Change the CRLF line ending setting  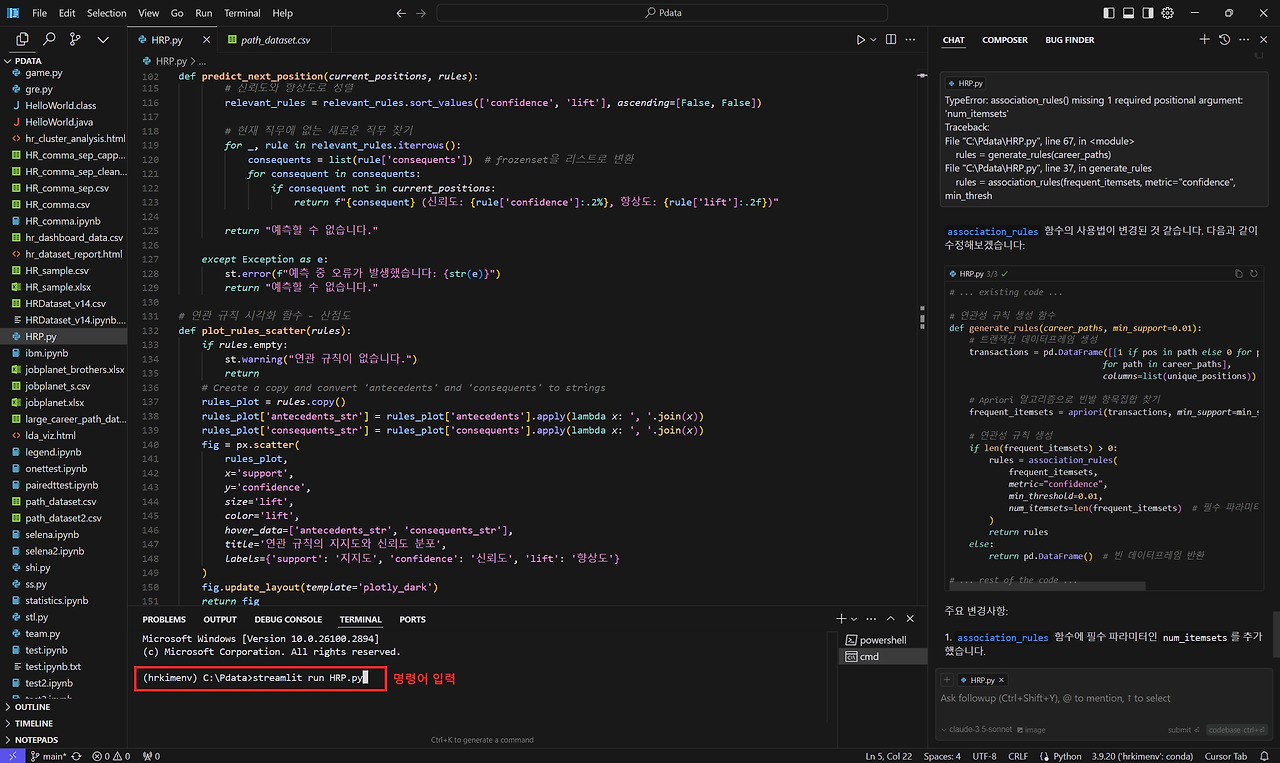1018,756
